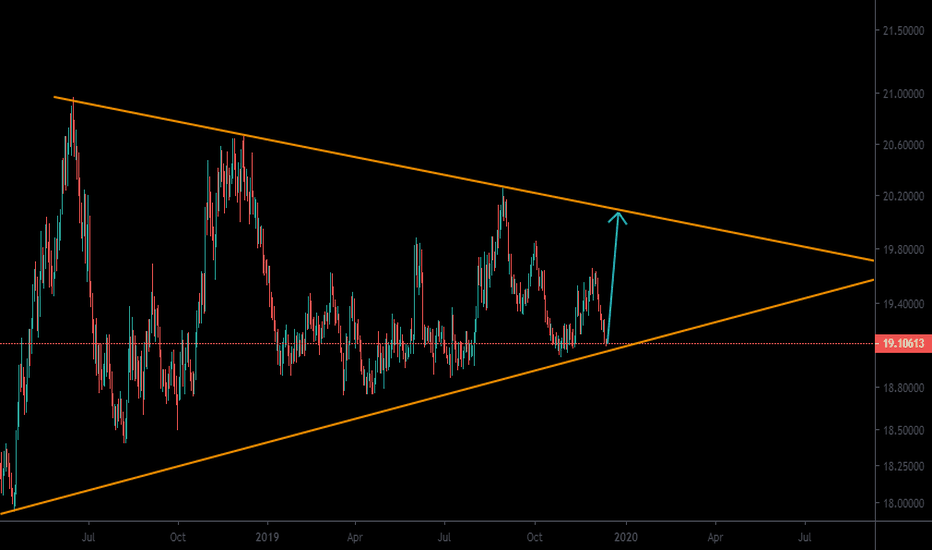
Task: Click the Oct label left of 2019
Action: coord(178,538)
